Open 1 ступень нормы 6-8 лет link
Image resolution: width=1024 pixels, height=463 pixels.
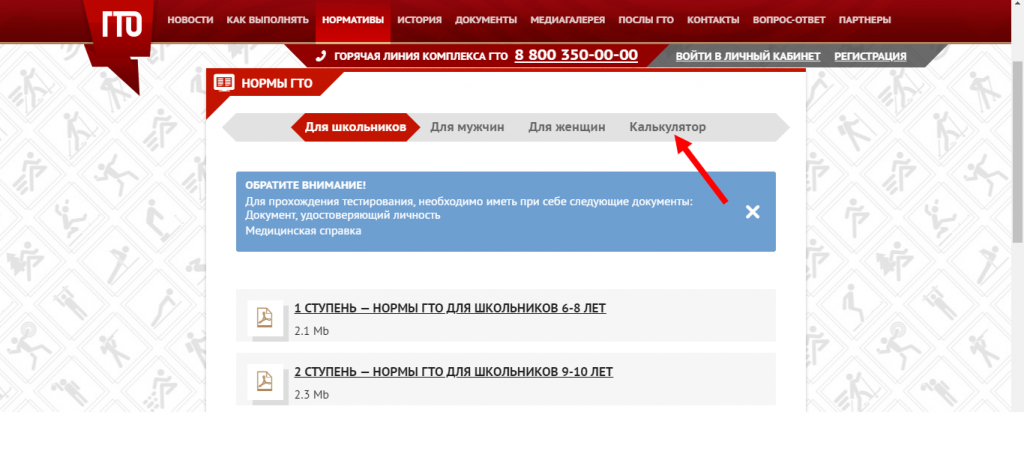pos(450,308)
